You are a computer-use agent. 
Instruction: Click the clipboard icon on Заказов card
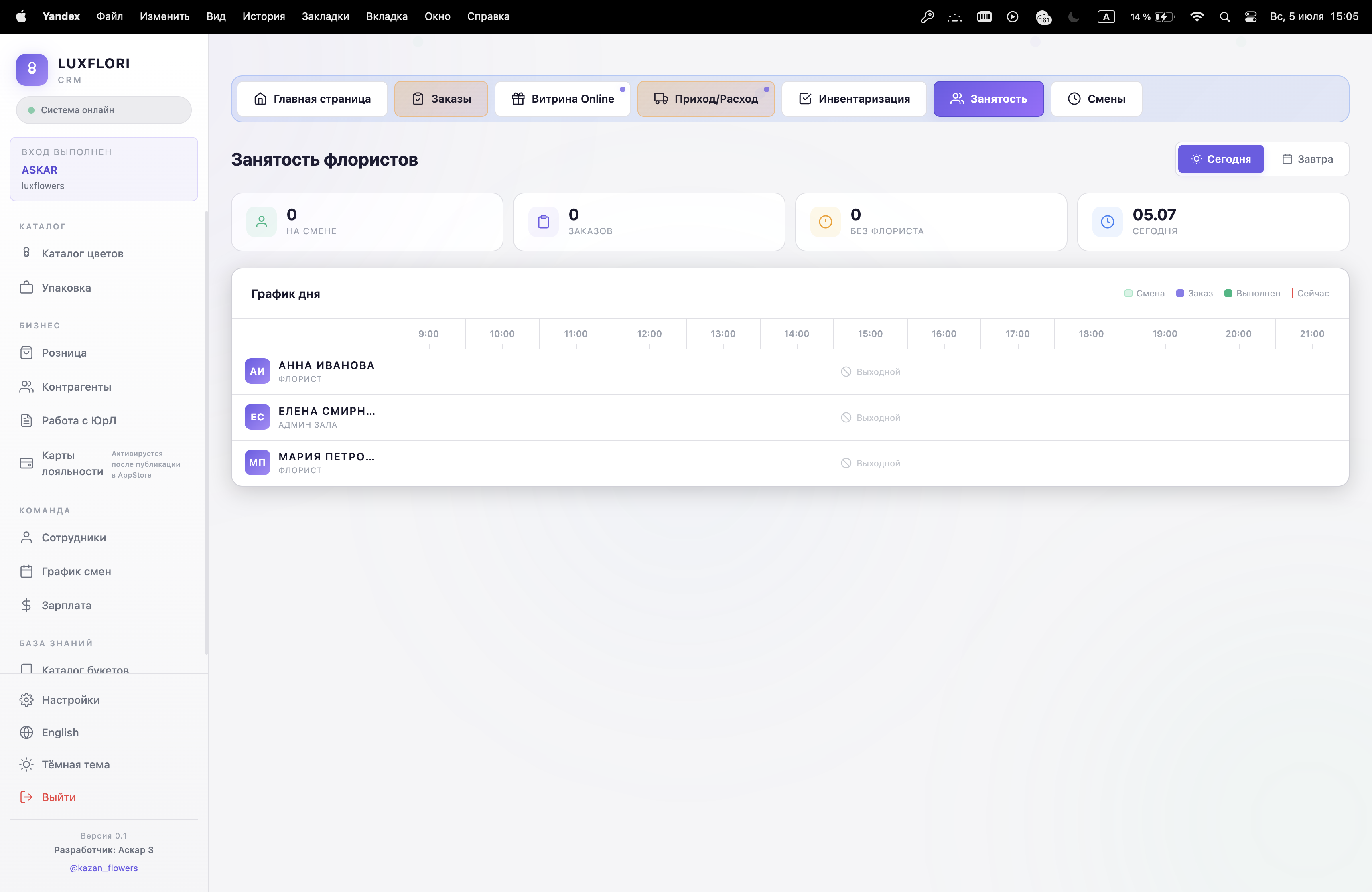(543, 221)
